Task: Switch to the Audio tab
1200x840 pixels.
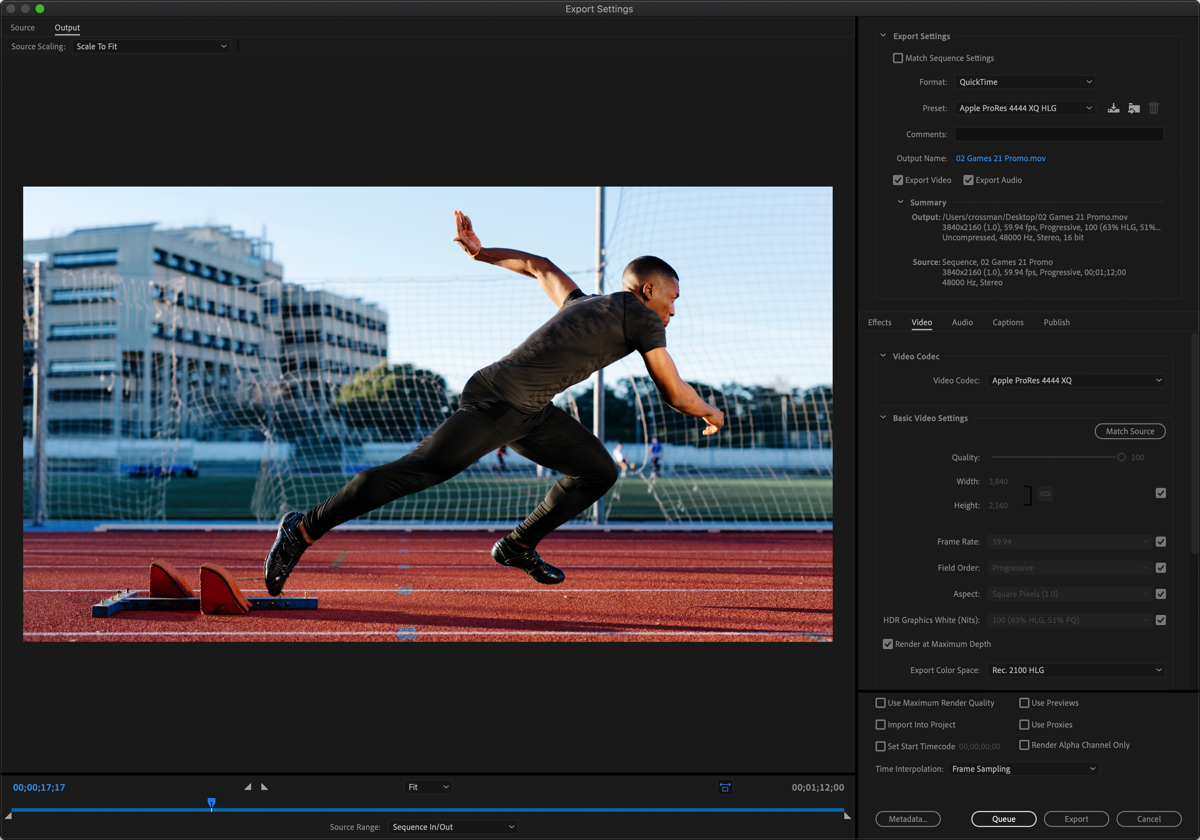Action: 962,322
